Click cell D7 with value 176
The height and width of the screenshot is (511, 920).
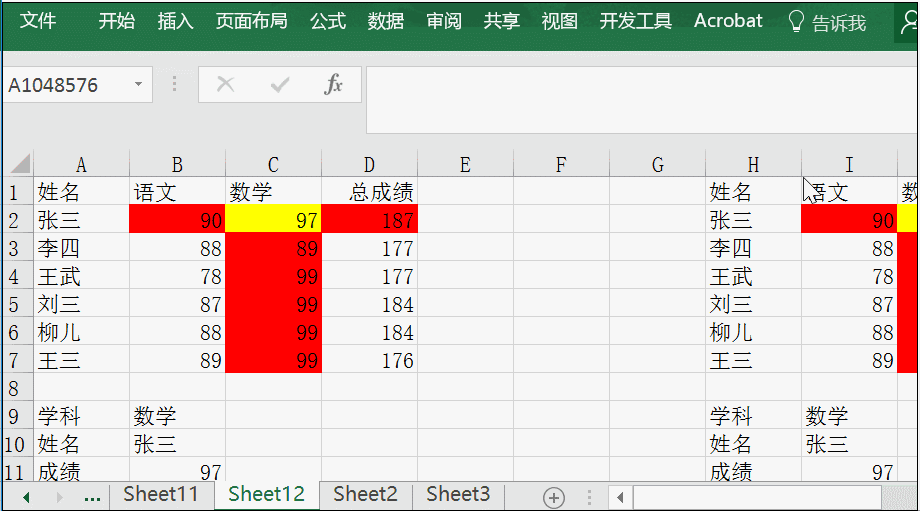[369, 360]
